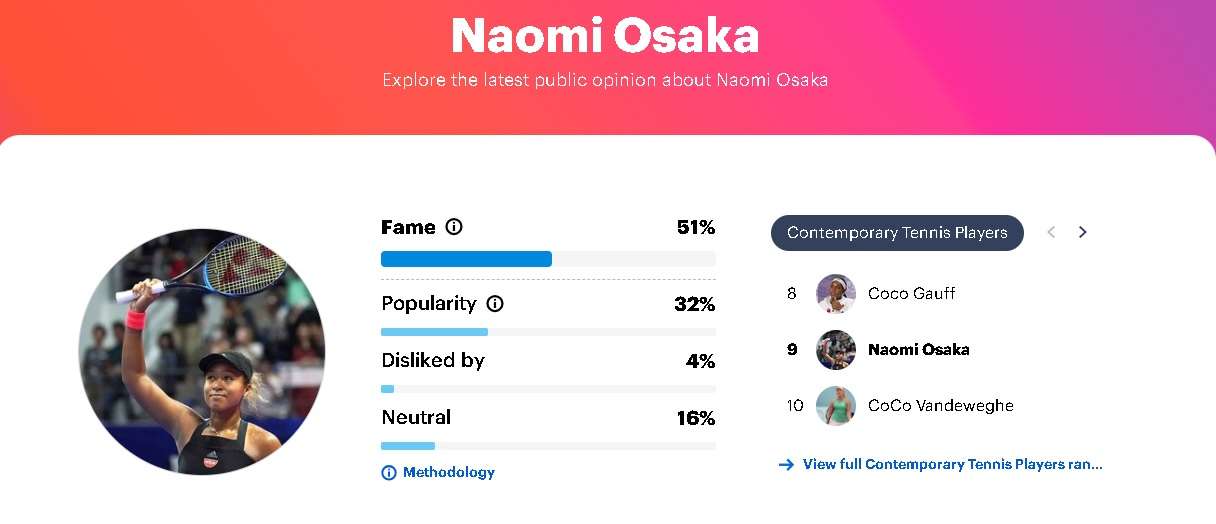Image resolution: width=1216 pixels, height=524 pixels.
Task: Click Naomi Osaka's small avatar in ranking
Action: pyautogui.click(x=836, y=350)
